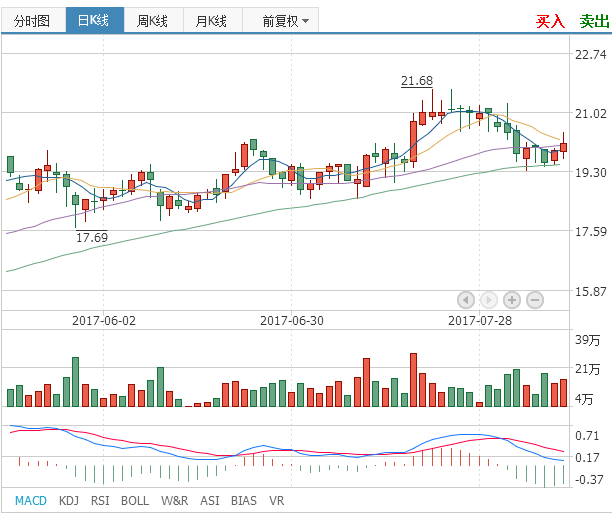Switch indicator to KDJ

(x=69, y=500)
